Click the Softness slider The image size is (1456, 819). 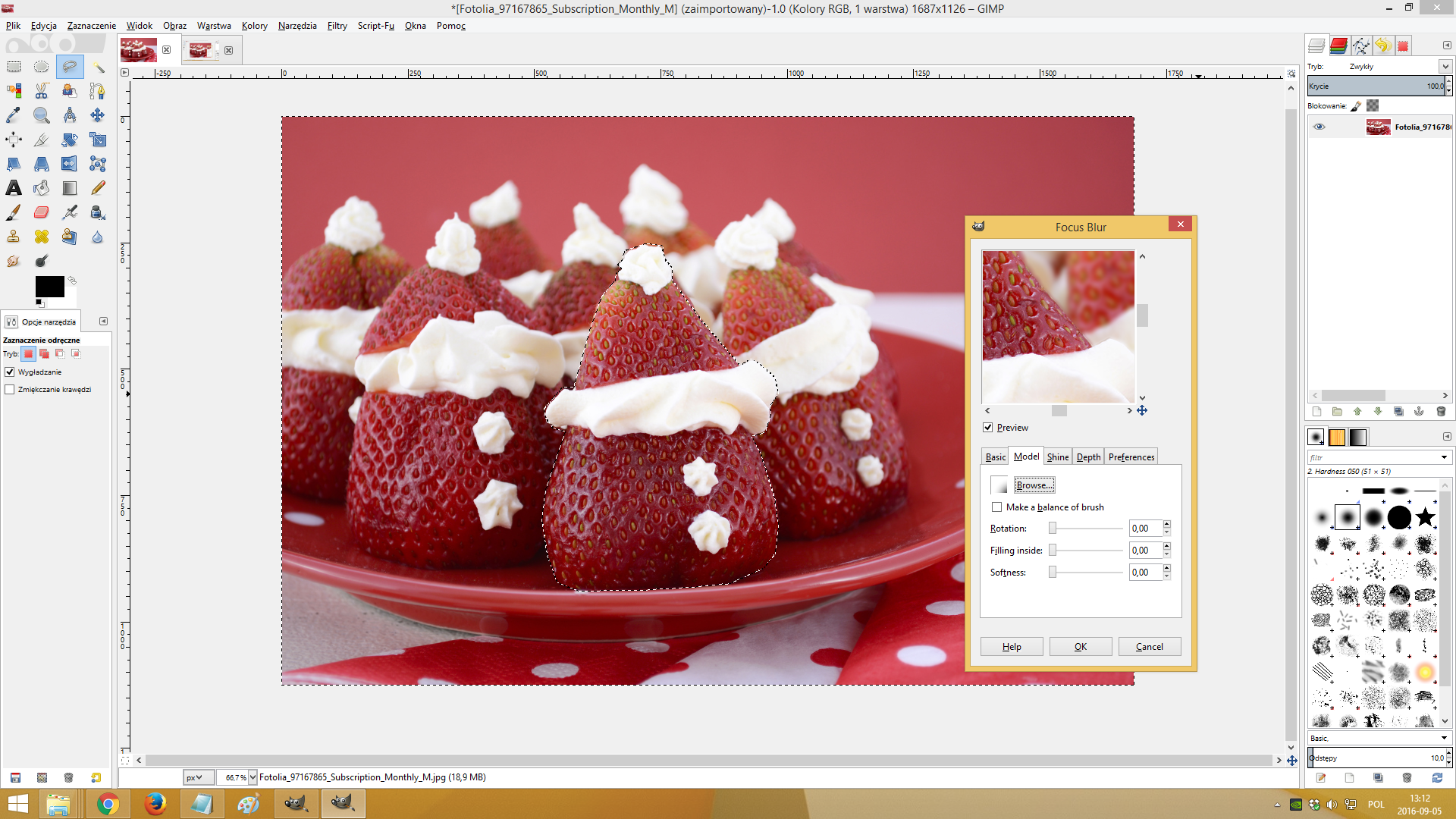1087,573
